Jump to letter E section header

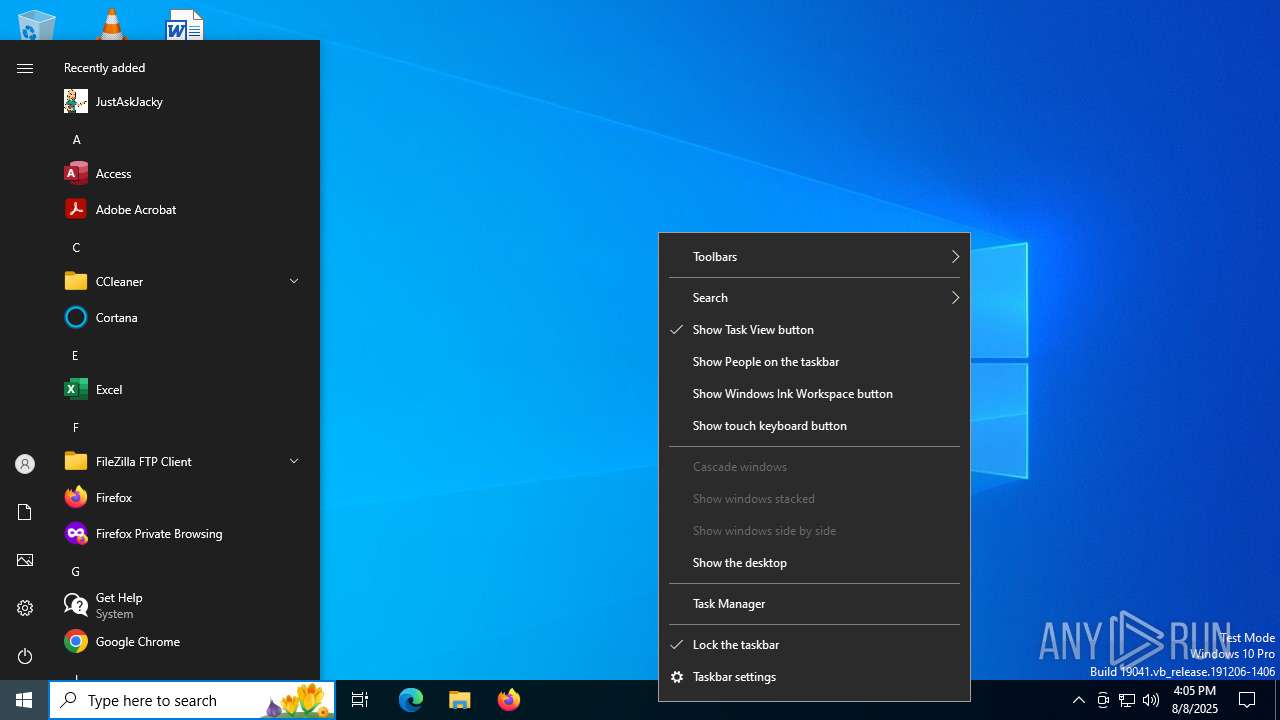76,356
